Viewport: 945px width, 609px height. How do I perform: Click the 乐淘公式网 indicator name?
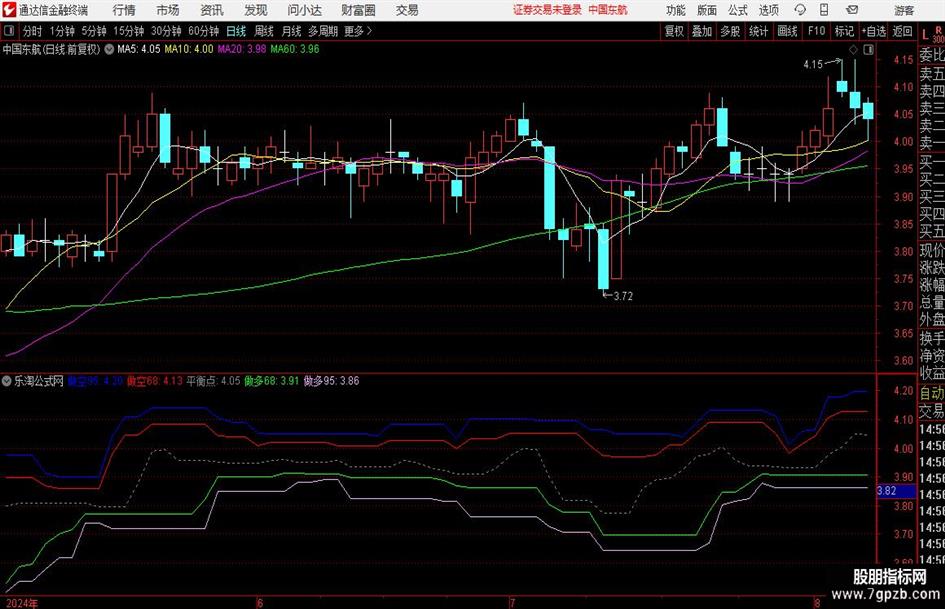coord(39,380)
